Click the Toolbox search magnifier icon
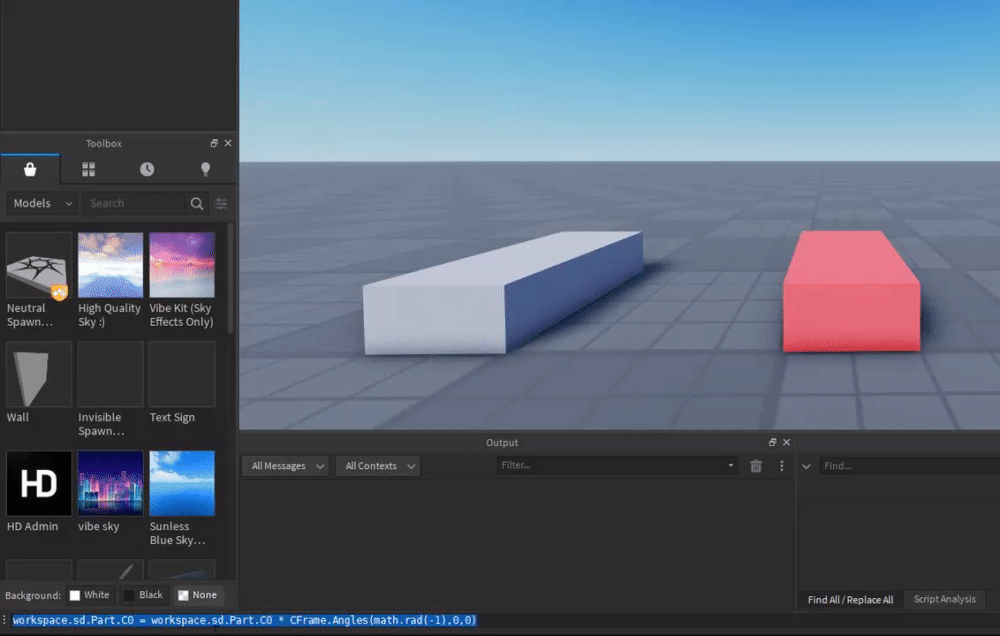 (197, 203)
